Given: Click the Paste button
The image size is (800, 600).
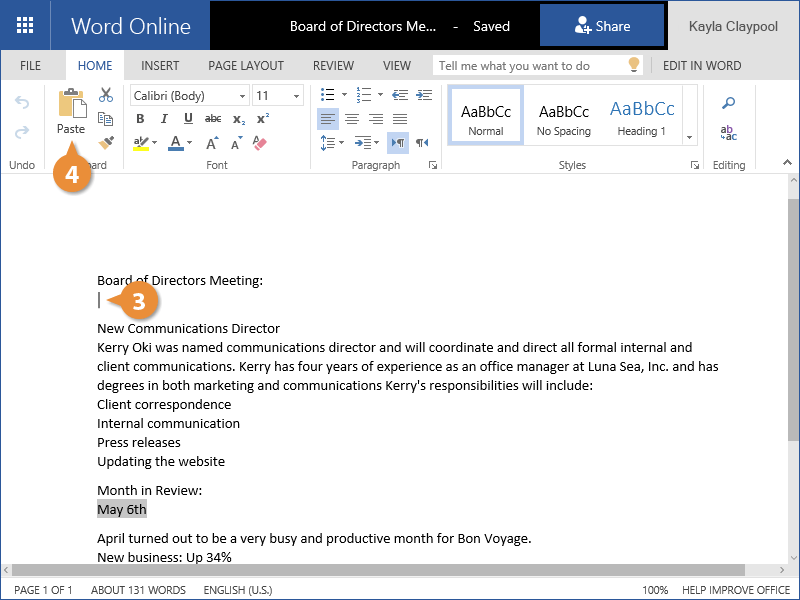Looking at the screenshot, I should 71,111.
